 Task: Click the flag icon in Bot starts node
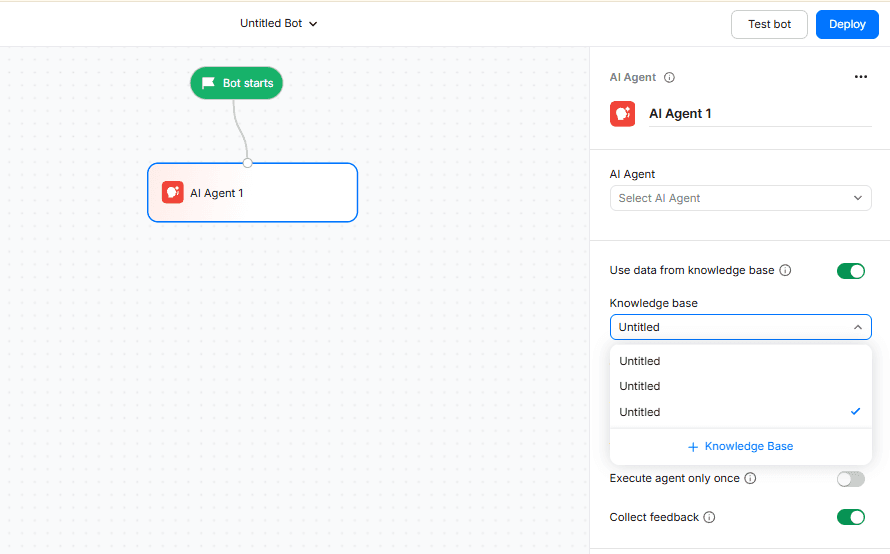[x=208, y=83]
